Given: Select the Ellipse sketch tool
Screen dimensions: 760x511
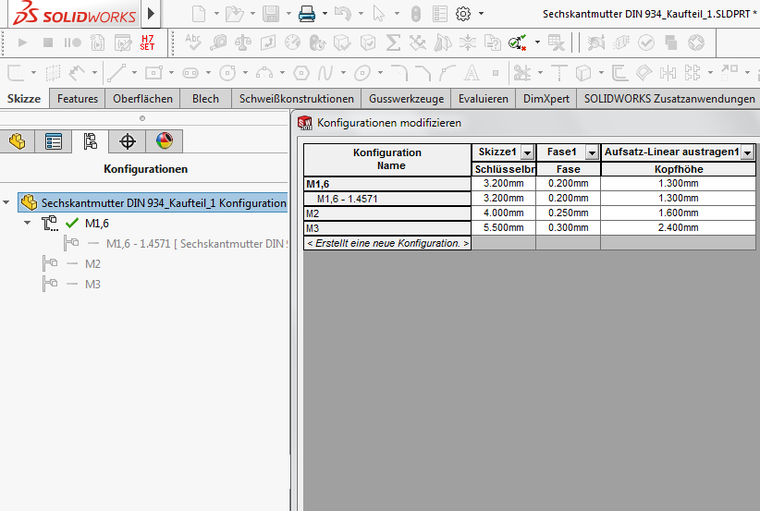Looking at the screenshot, I should 362,73.
